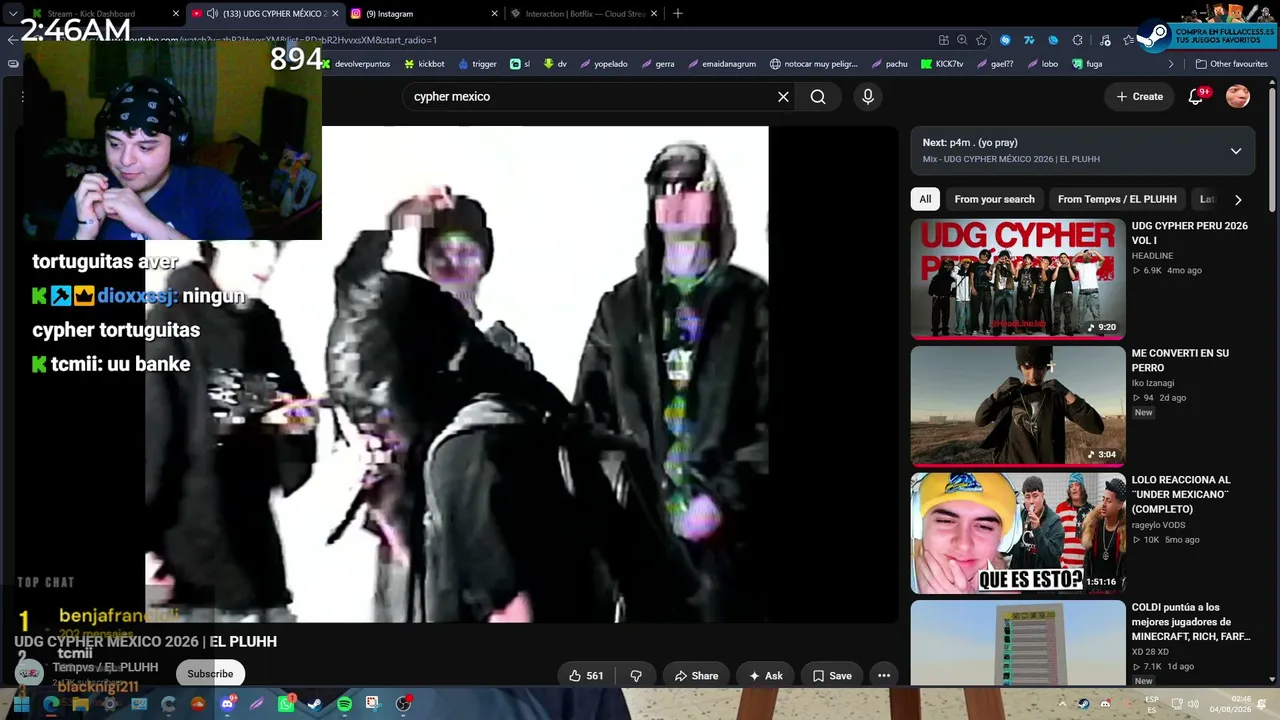
Task: Open the 'KICK7tv' bookmark
Action: click(x=941, y=64)
